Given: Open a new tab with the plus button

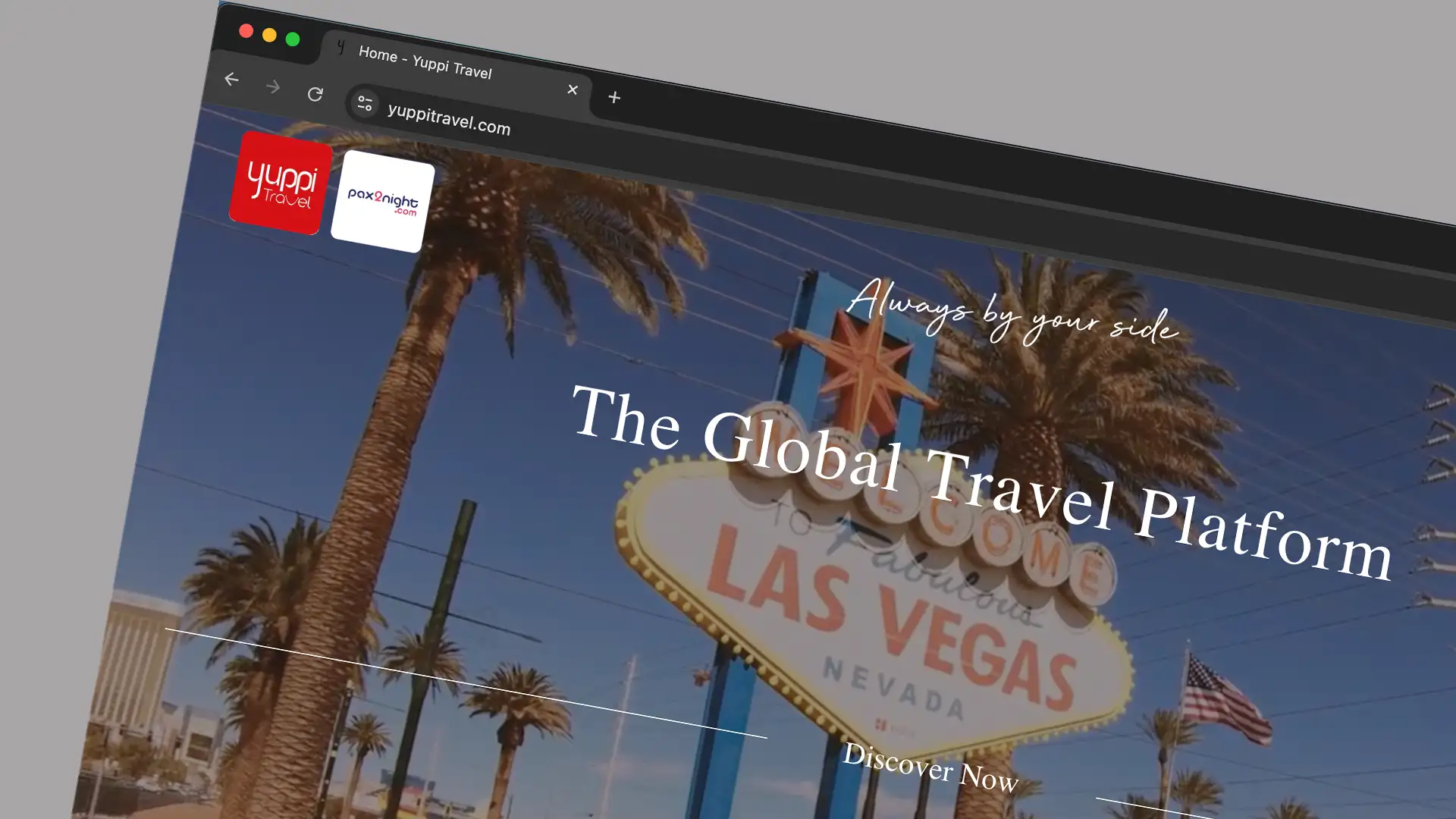Looking at the screenshot, I should coord(614,97).
